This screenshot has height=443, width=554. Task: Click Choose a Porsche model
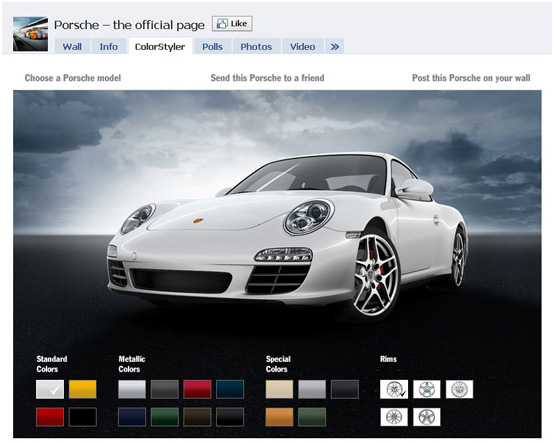(x=73, y=78)
